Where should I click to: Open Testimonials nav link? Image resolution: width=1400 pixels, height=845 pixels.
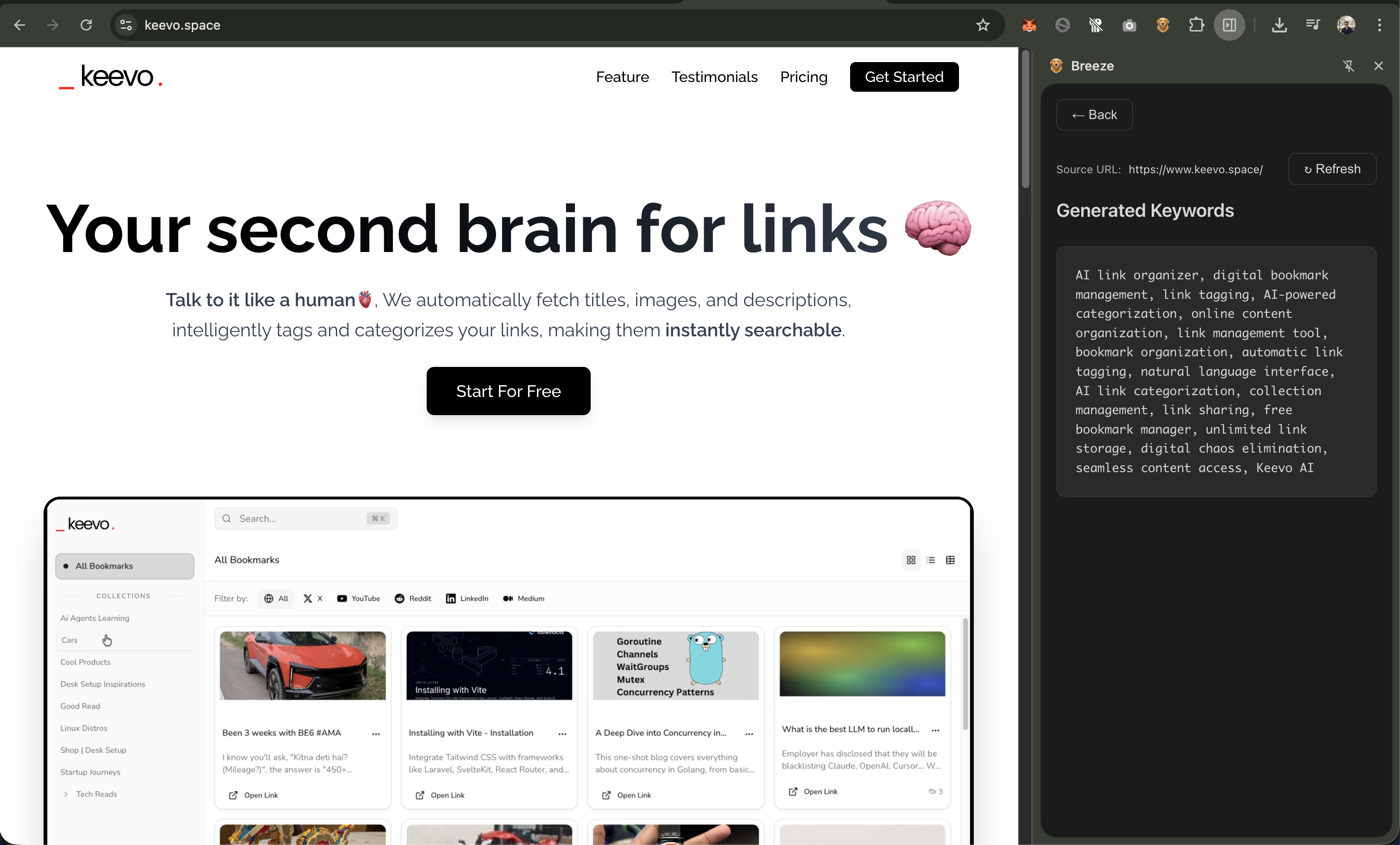coord(714,77)
